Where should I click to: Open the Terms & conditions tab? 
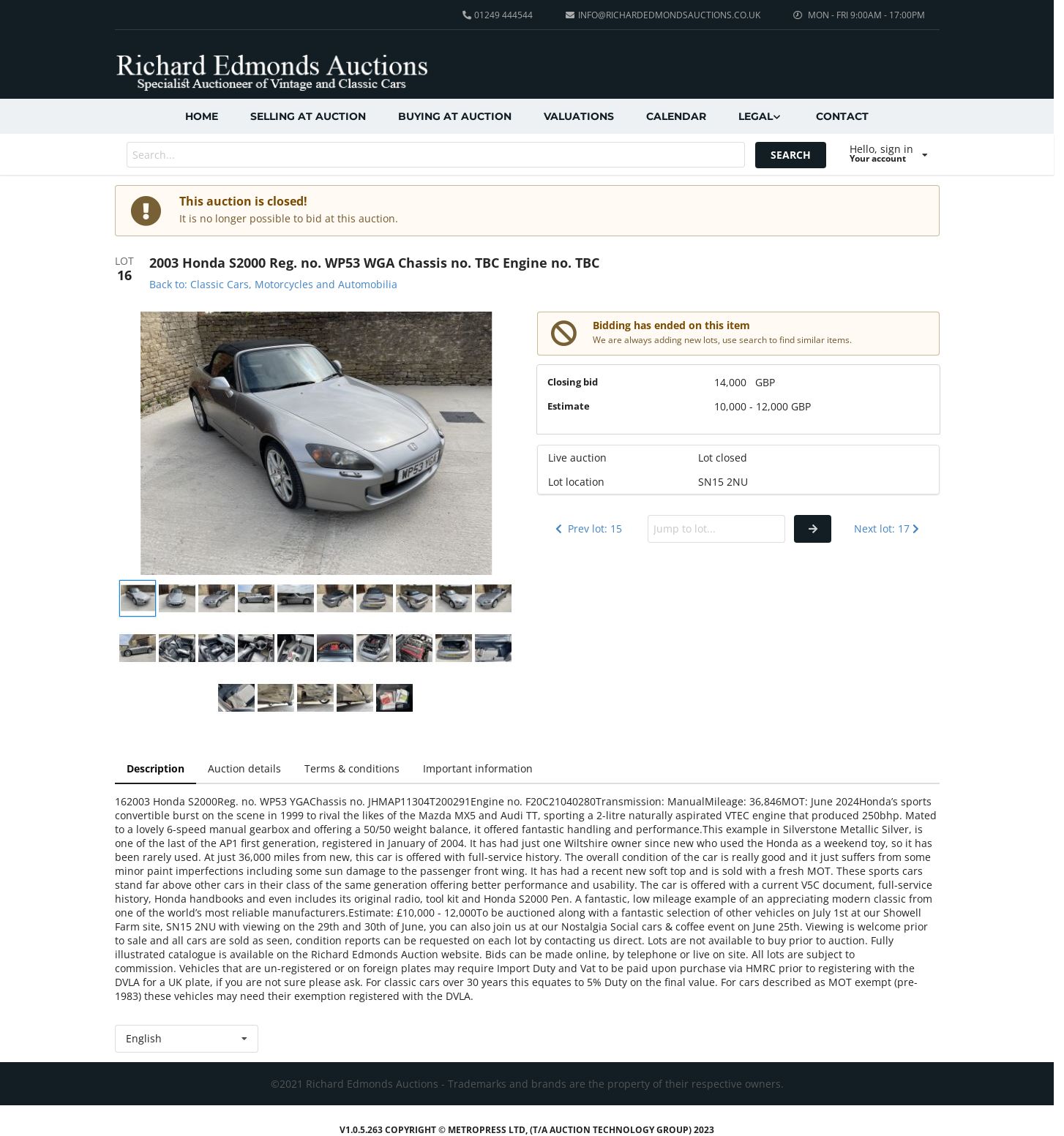[x=352, y=769]
